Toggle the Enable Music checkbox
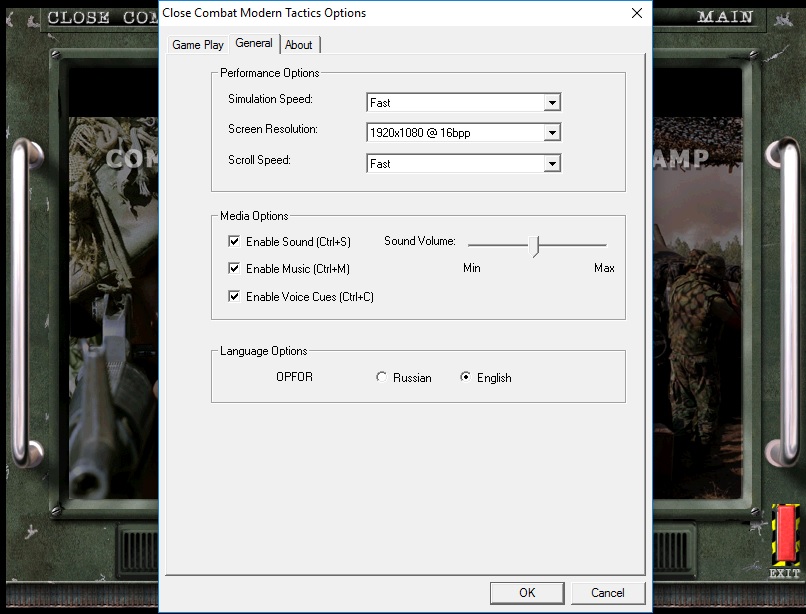The image size is (806, 614). pyautogui.click(x=234, y=268)
